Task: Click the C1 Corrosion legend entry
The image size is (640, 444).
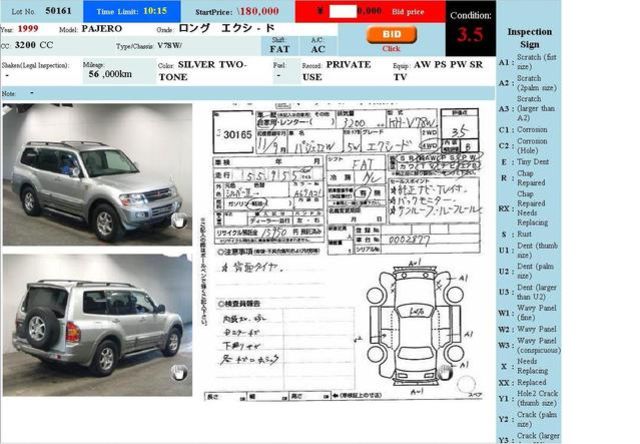Action: [x=523, y=130]
